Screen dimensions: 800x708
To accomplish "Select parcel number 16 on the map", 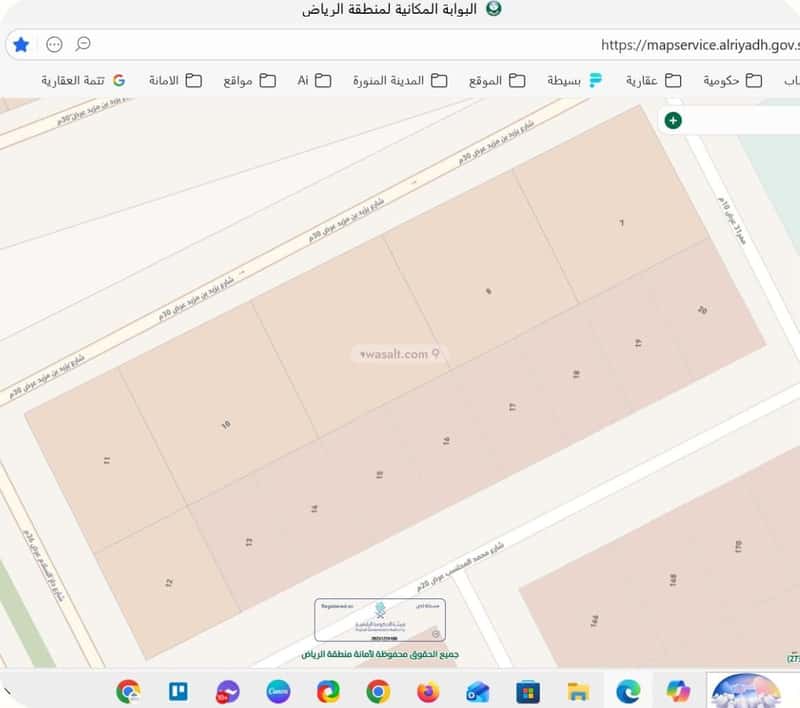I will tap(446, 440).
